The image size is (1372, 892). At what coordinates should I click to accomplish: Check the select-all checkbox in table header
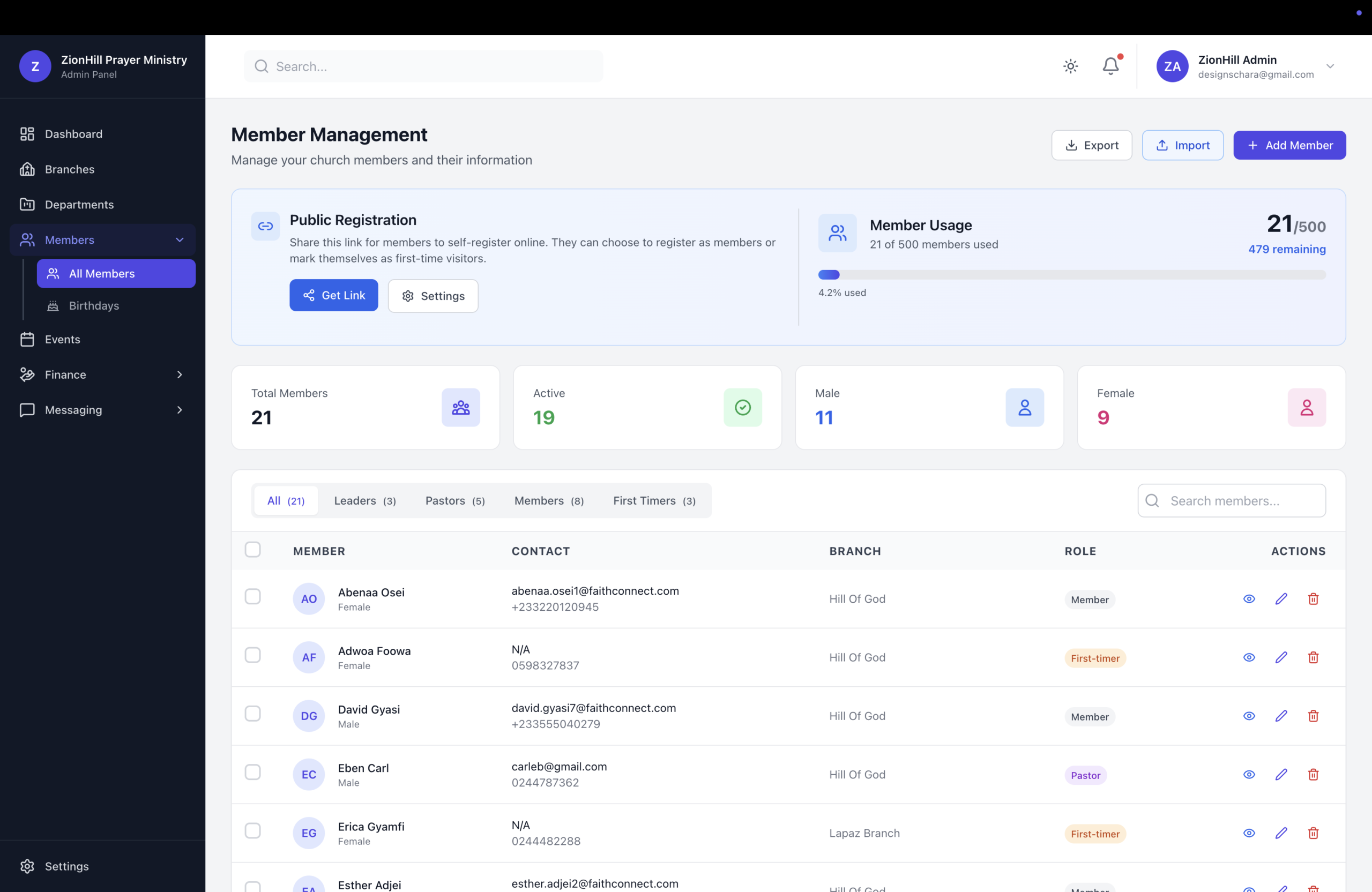pyautogui.click(x=253, y=549)
